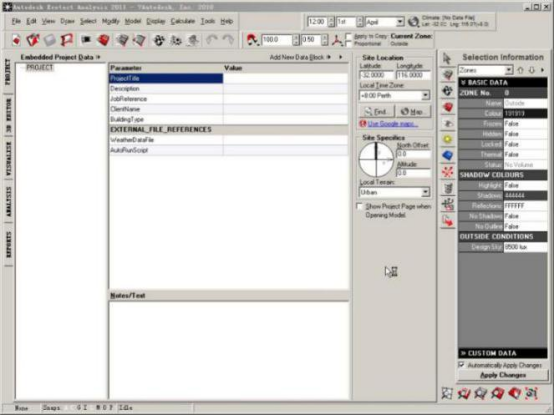The image size is (554, 415).
Task: Open the April month dropdown
Action: click(400, 22)
